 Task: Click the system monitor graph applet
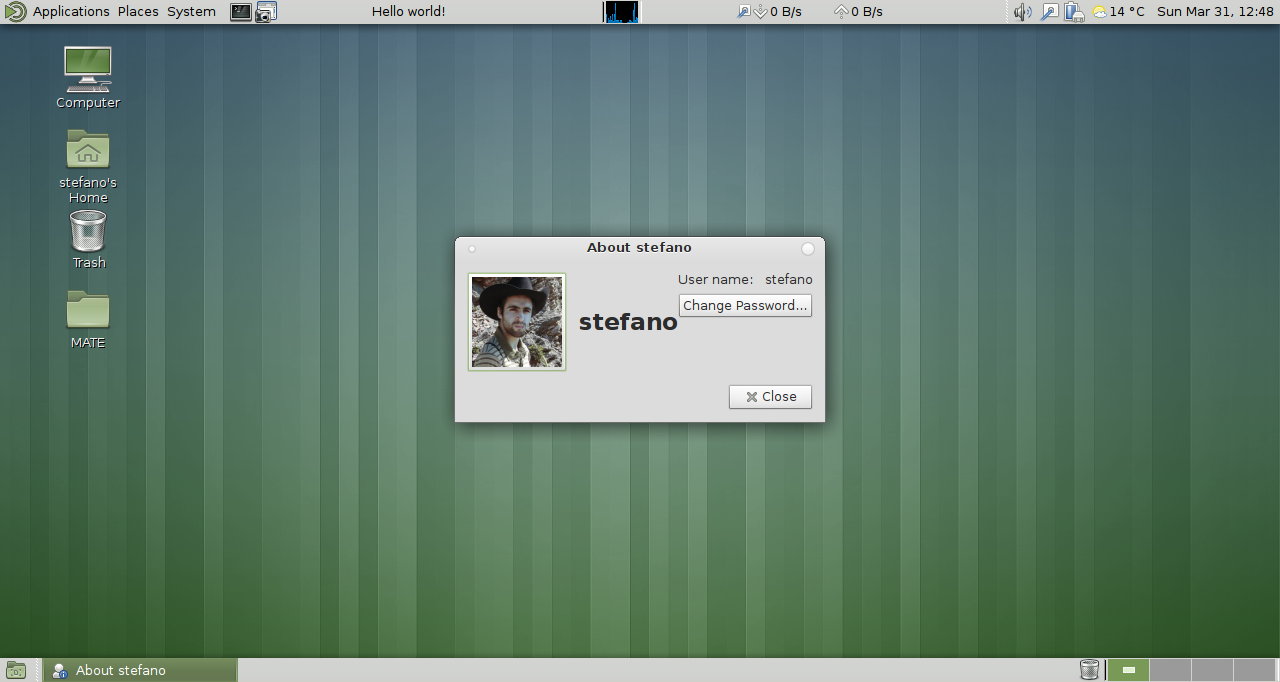pyautogui.click(x=621, y=12)
